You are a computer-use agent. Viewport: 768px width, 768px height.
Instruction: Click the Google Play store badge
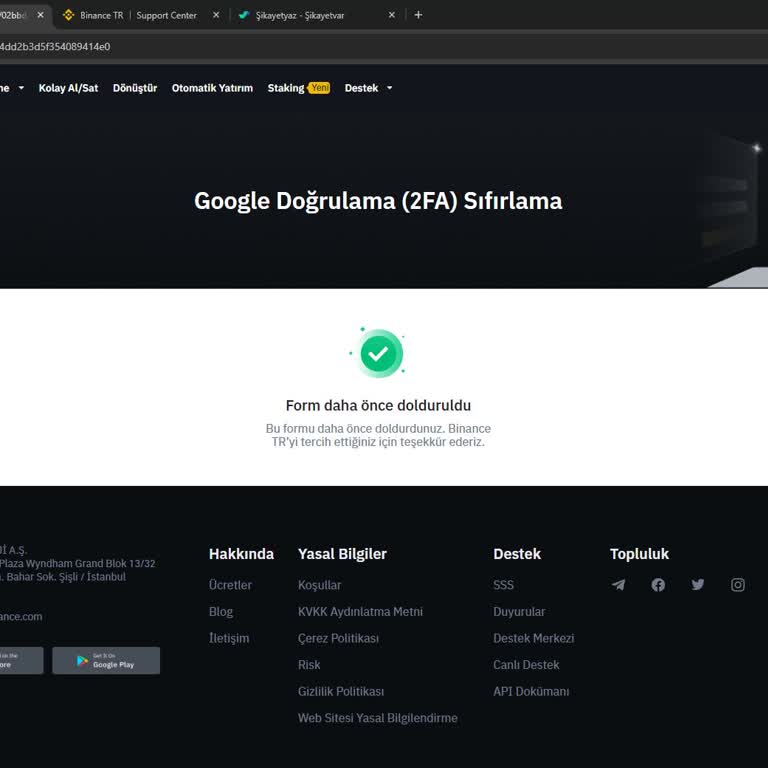106,660
